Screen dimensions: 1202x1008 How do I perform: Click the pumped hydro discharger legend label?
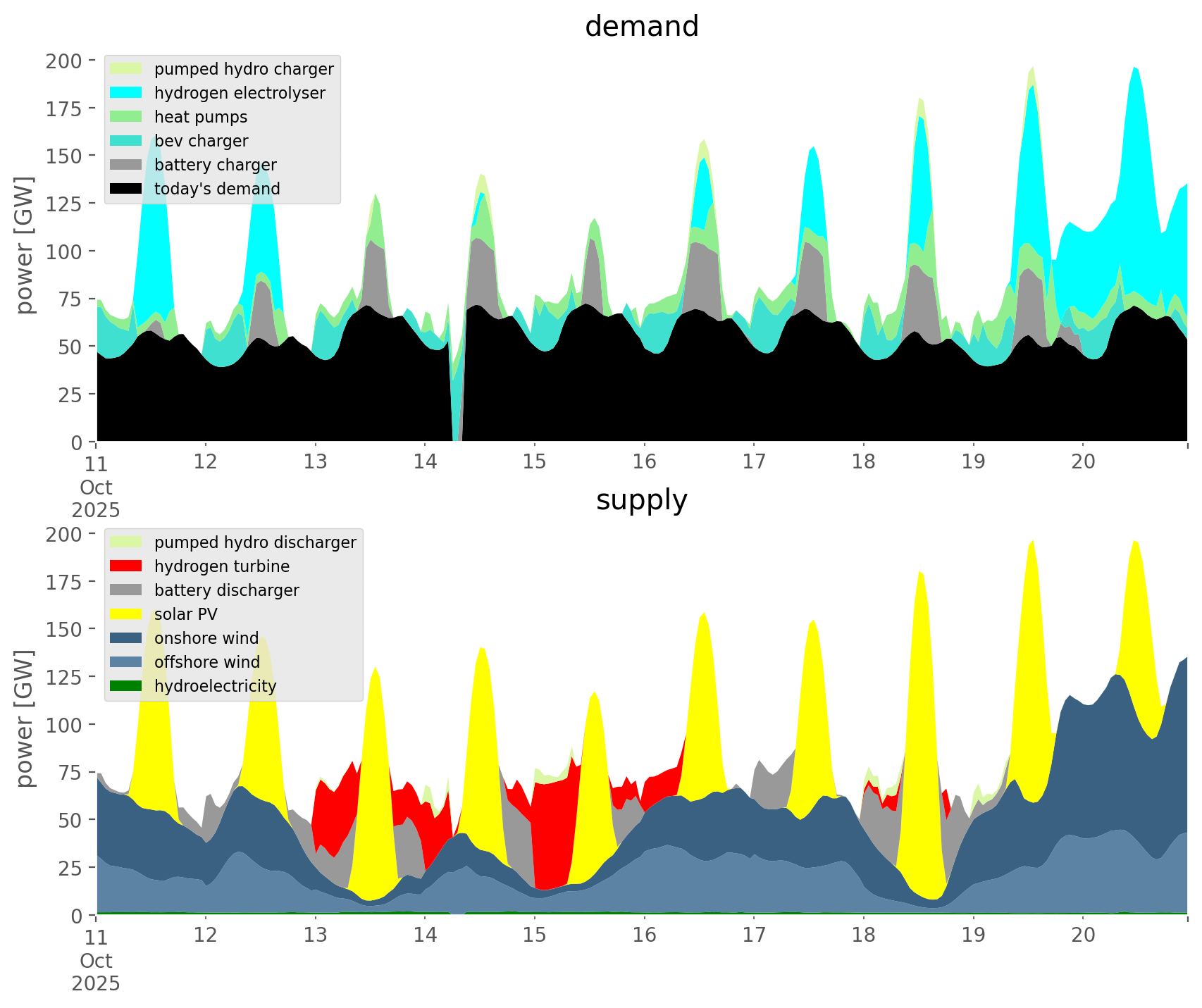tap(255, 542)
